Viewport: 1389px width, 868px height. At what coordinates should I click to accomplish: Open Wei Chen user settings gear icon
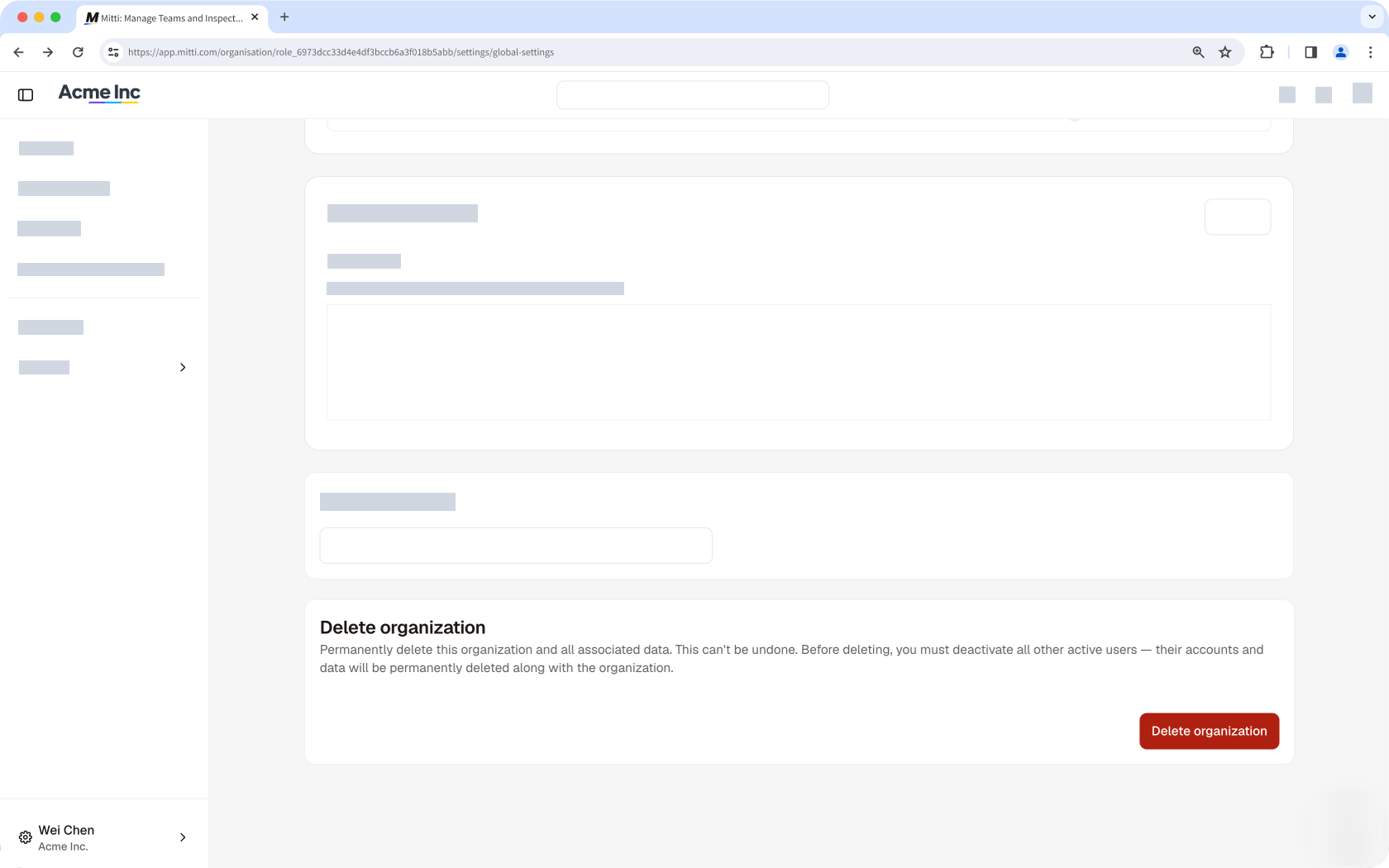coord(26,837)
